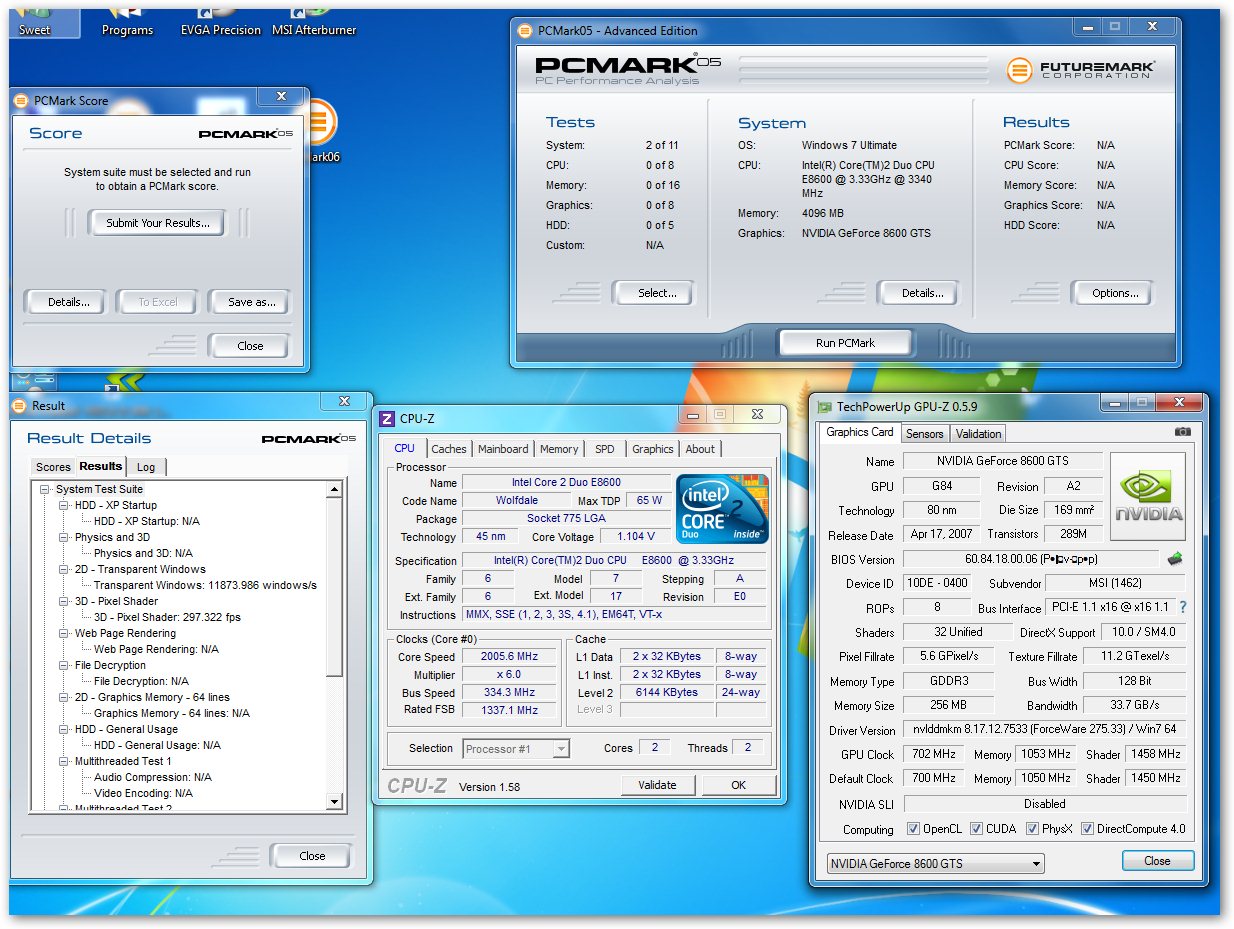Open the GPU selector dropdown in GPU-Z
1234x929 pixels.
(935, 864)
